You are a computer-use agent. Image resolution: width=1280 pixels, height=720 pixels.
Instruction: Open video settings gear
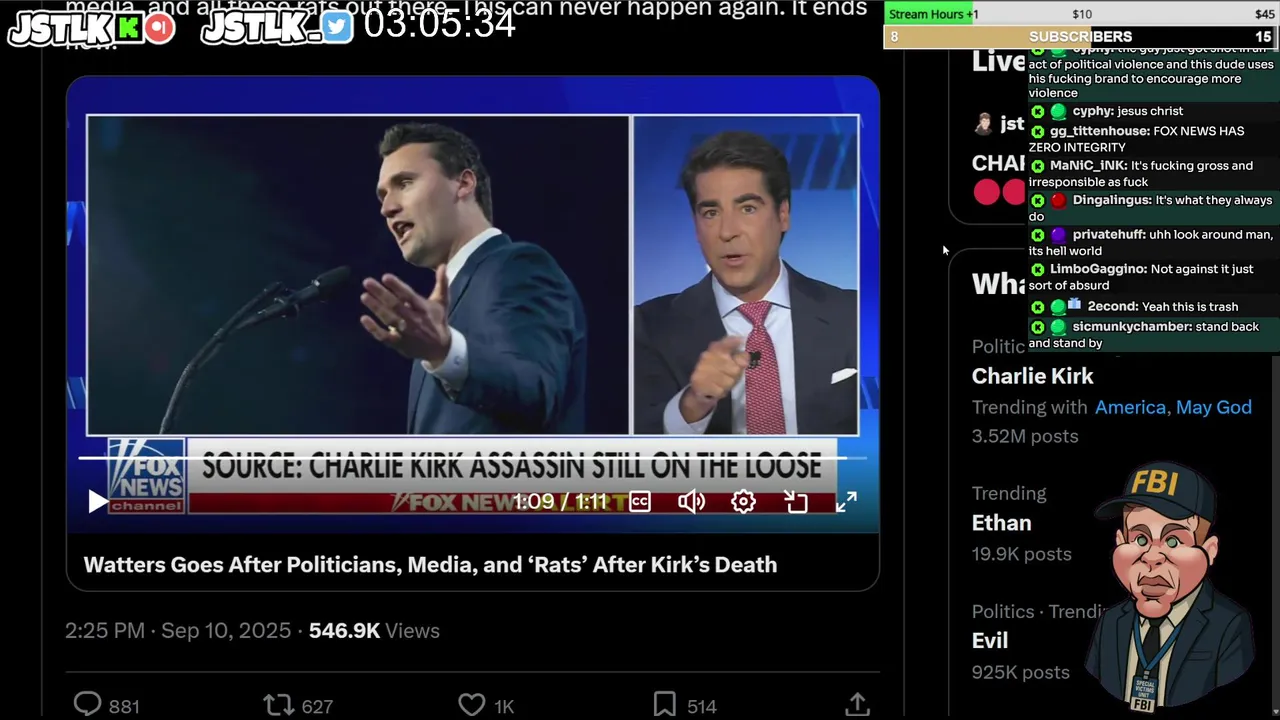(x=743, y=502)
